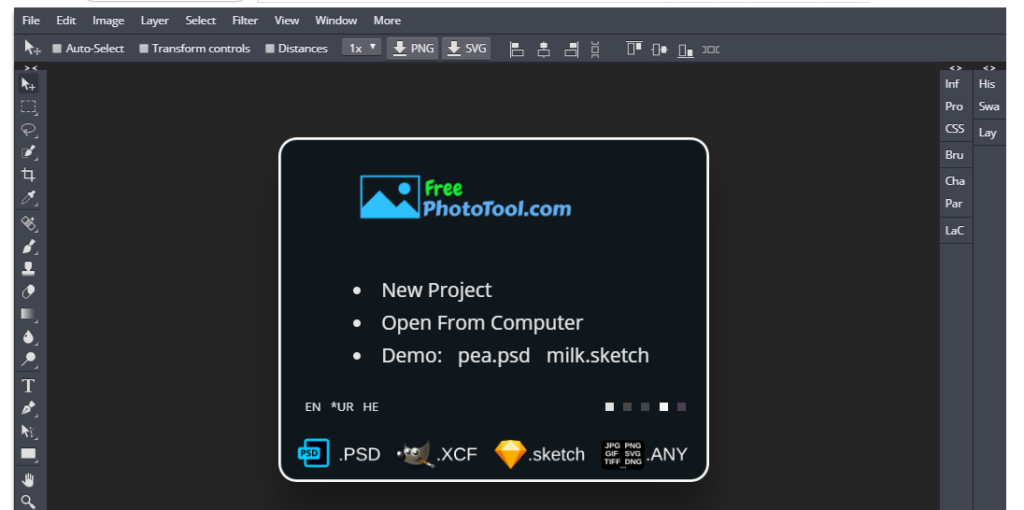
Task: Pick the dark gray theme swatch
Action: coord(627,407)
